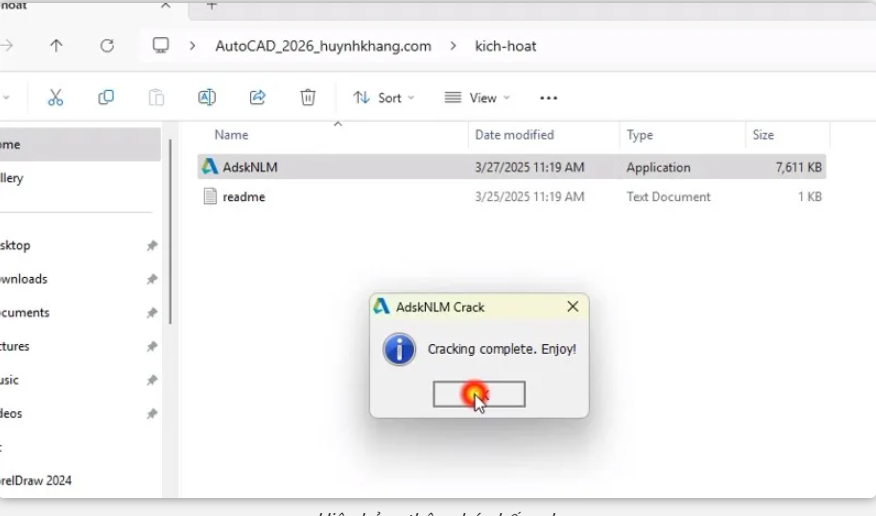Open the See more ellipsis menu

pos(548,98)
